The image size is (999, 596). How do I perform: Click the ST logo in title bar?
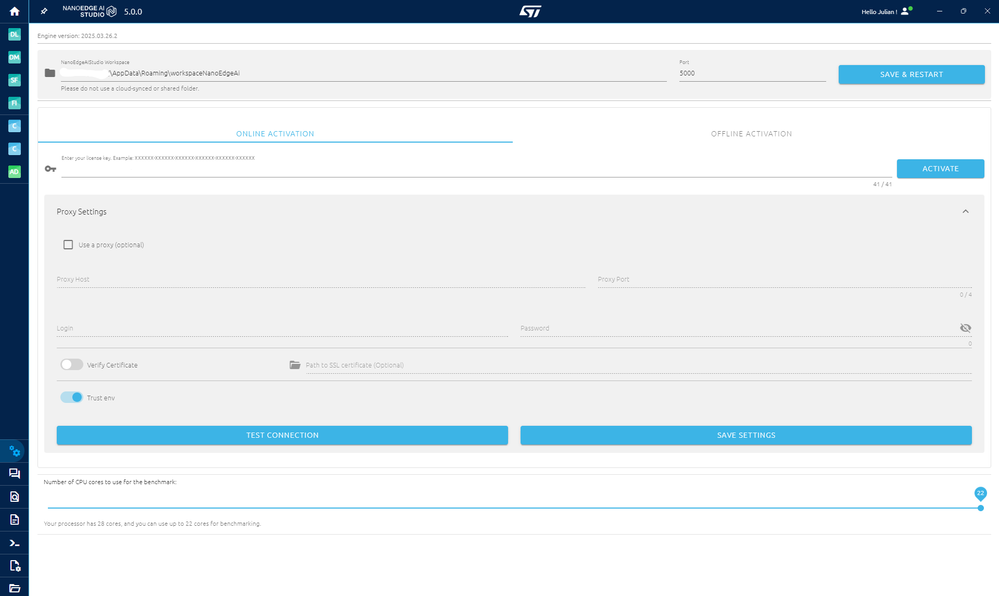pos(530,11)
